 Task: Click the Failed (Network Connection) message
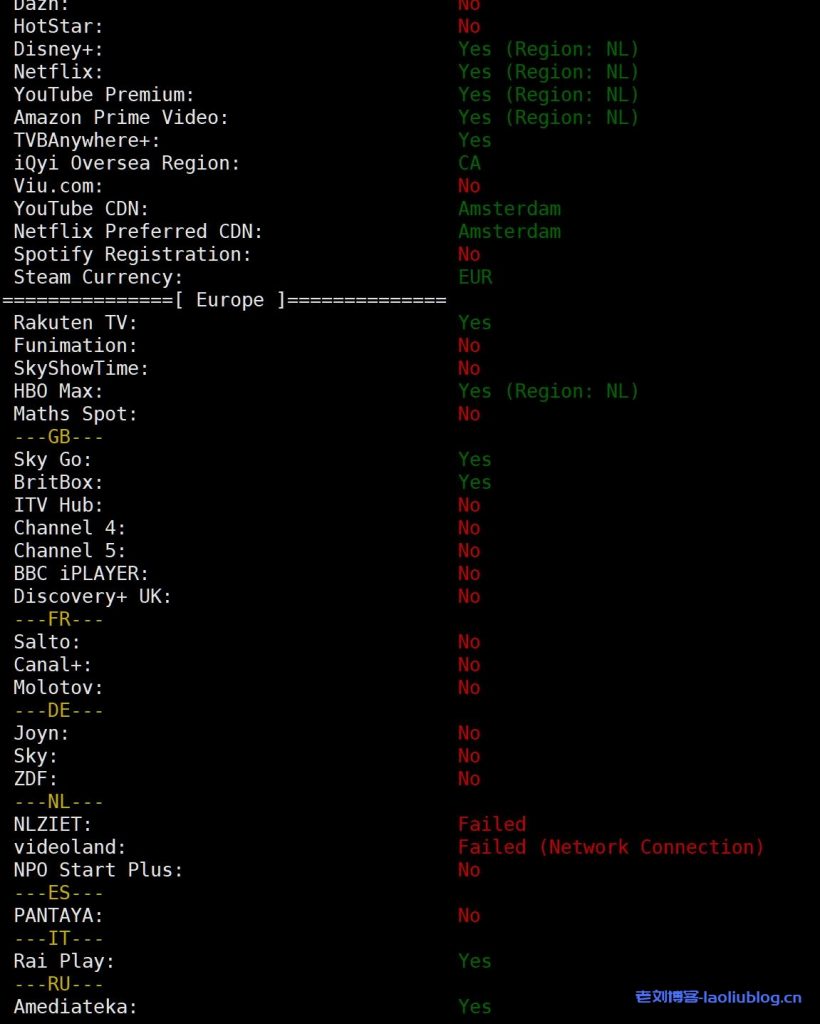click(611, 847)
